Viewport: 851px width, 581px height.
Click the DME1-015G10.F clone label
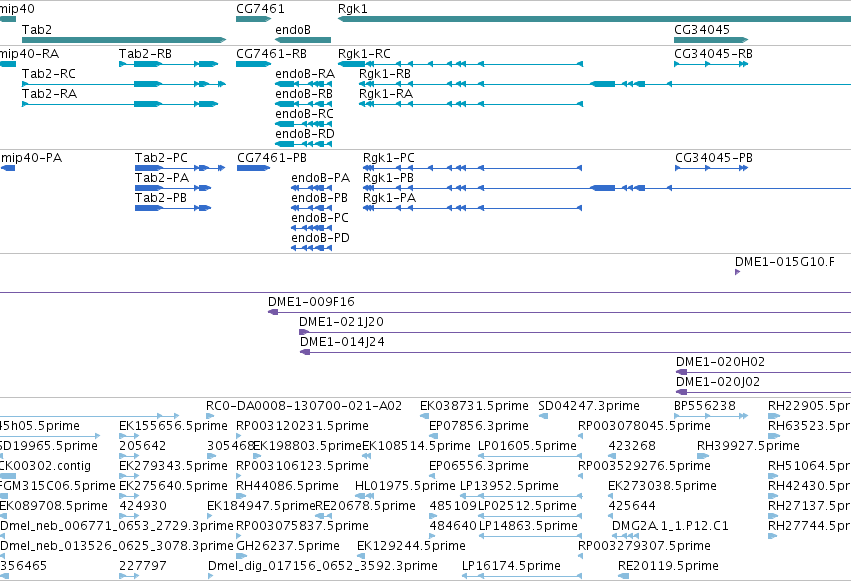point(785,262)
